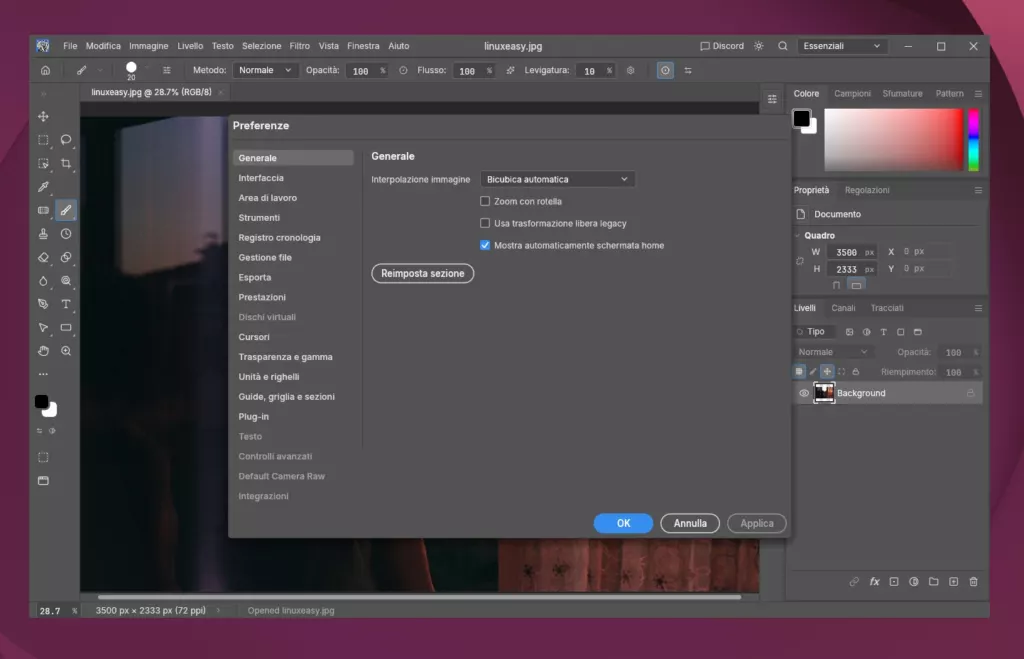Open layer blend mode Normale dropdown
Image resolution: width=1024 pixels, height=659 pixels.
(833, 352)
